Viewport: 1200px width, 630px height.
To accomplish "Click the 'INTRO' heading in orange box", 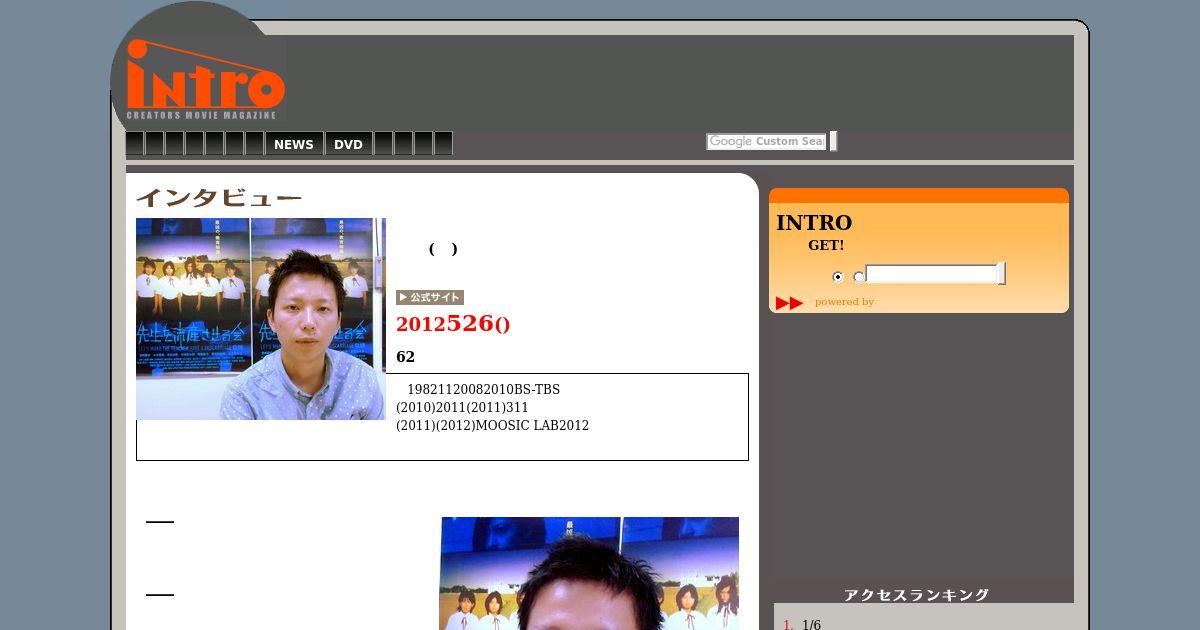I will [x=814, y=223].
